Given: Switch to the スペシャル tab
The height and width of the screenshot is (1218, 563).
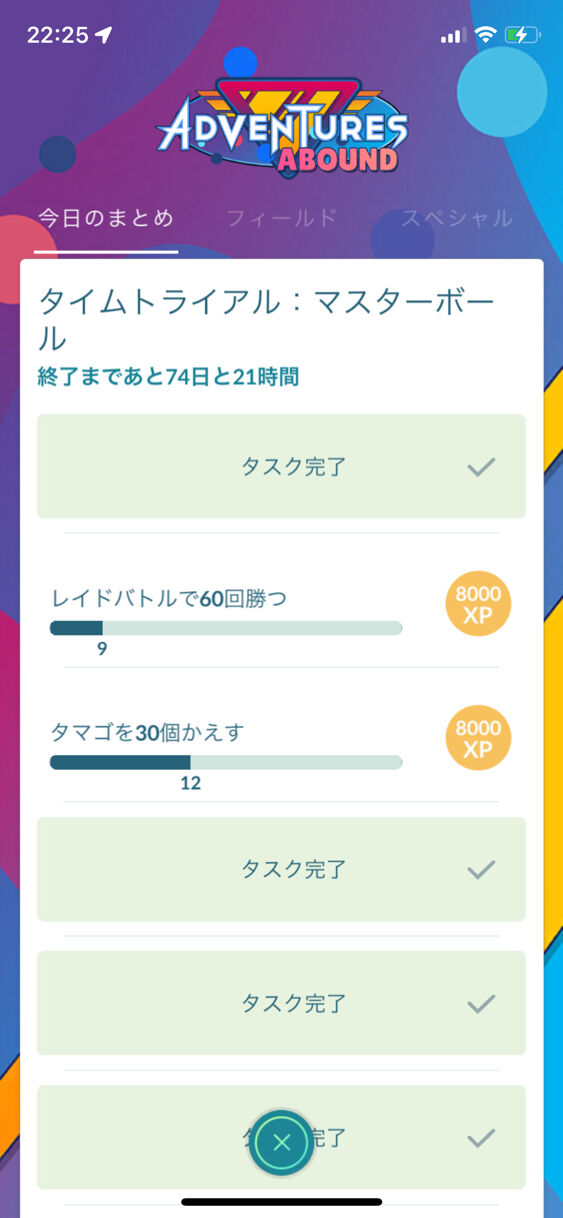Looking at the screenshot, I should 457,218.
